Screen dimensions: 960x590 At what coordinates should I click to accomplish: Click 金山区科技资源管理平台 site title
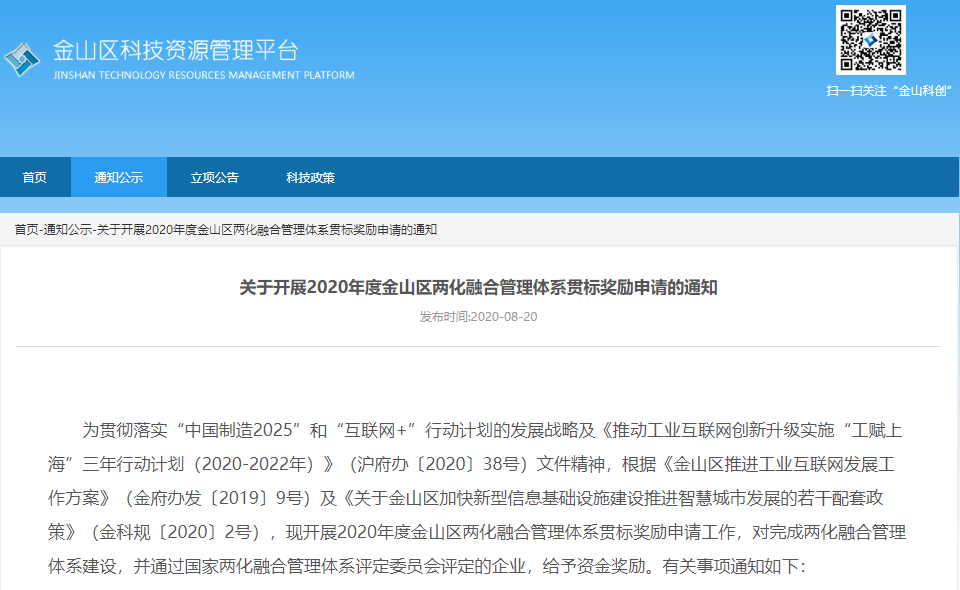coord(176,50)
